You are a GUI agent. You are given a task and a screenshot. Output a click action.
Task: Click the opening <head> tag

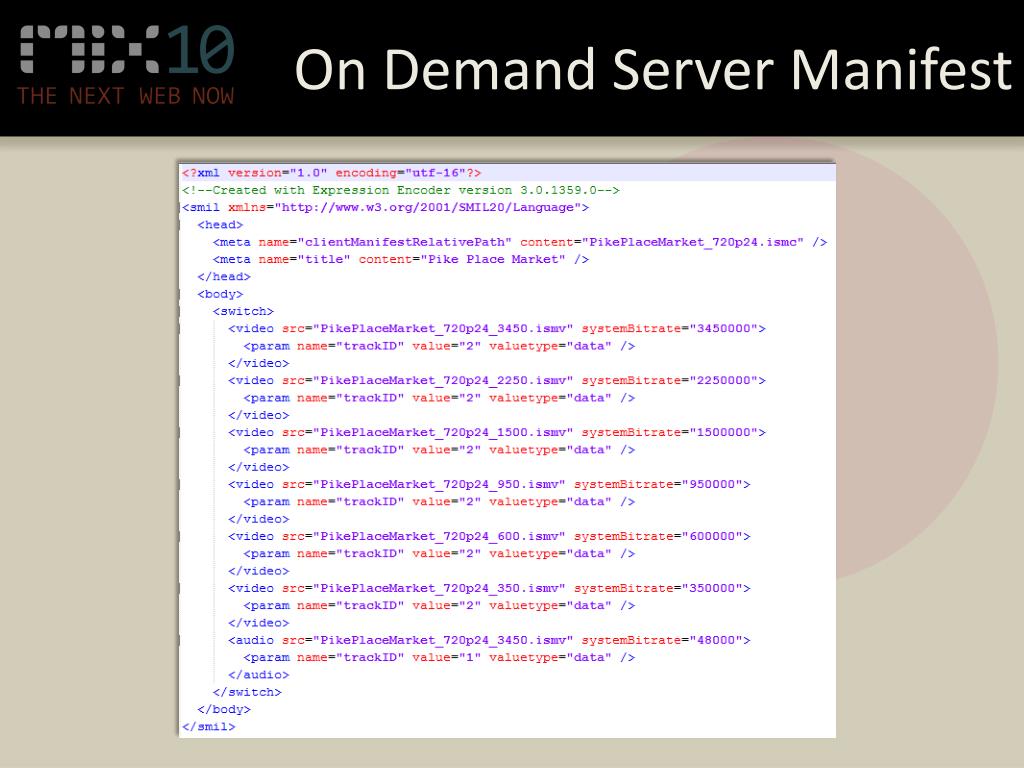[x=220, y=225]
